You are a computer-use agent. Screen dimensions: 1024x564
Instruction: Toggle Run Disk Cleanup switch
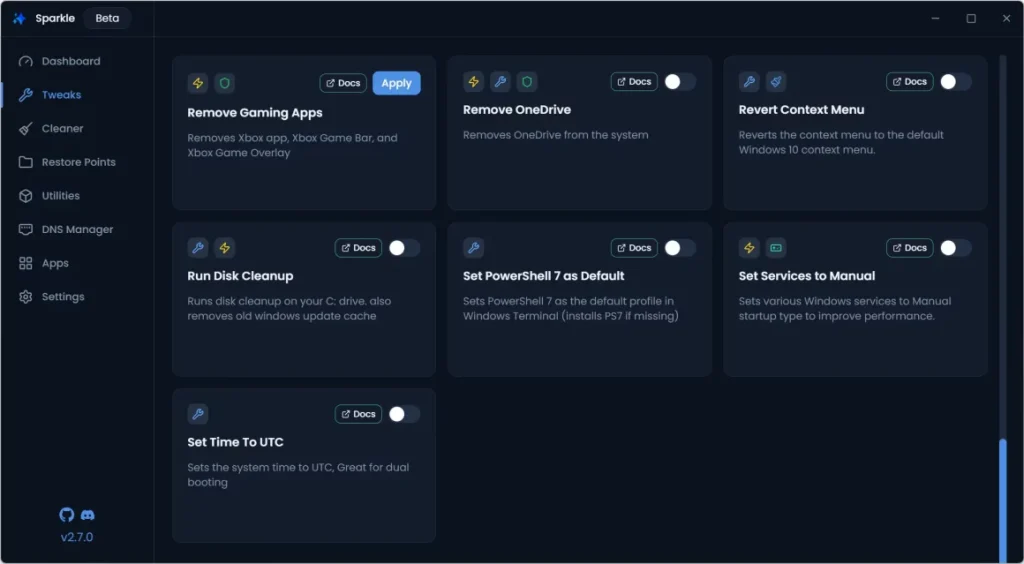click(404, 248)
